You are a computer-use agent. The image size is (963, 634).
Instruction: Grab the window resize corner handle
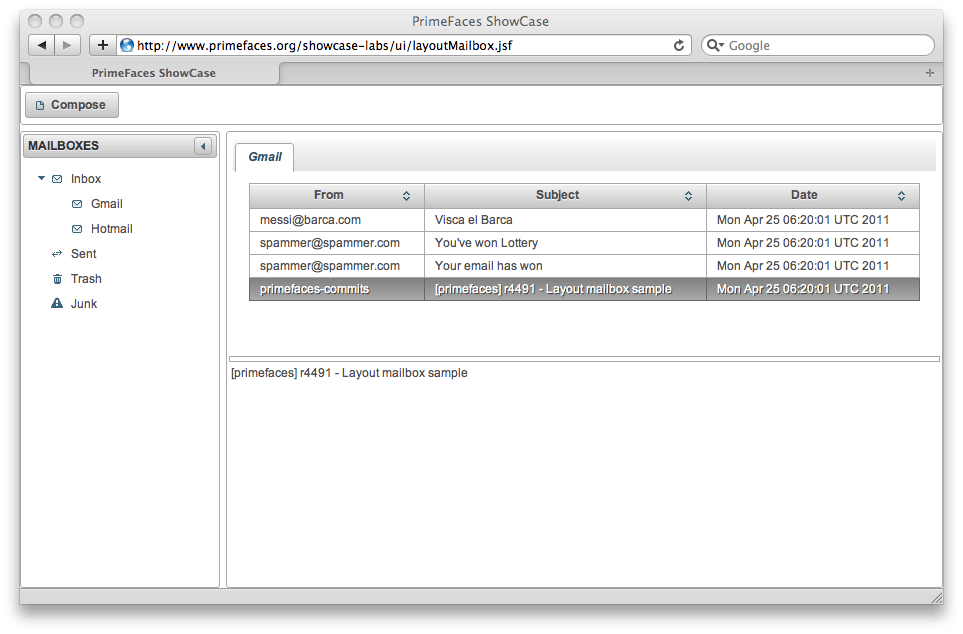tap(937, 597)
